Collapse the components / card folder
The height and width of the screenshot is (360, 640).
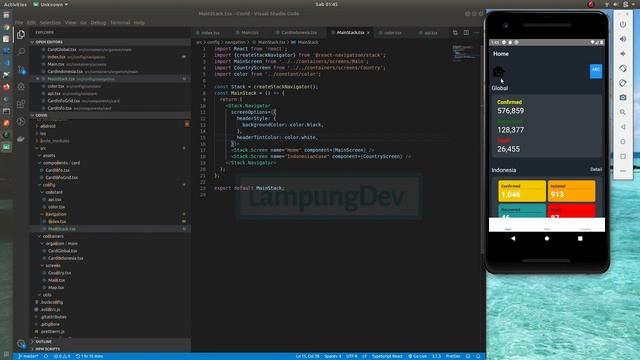pos(61,163)
